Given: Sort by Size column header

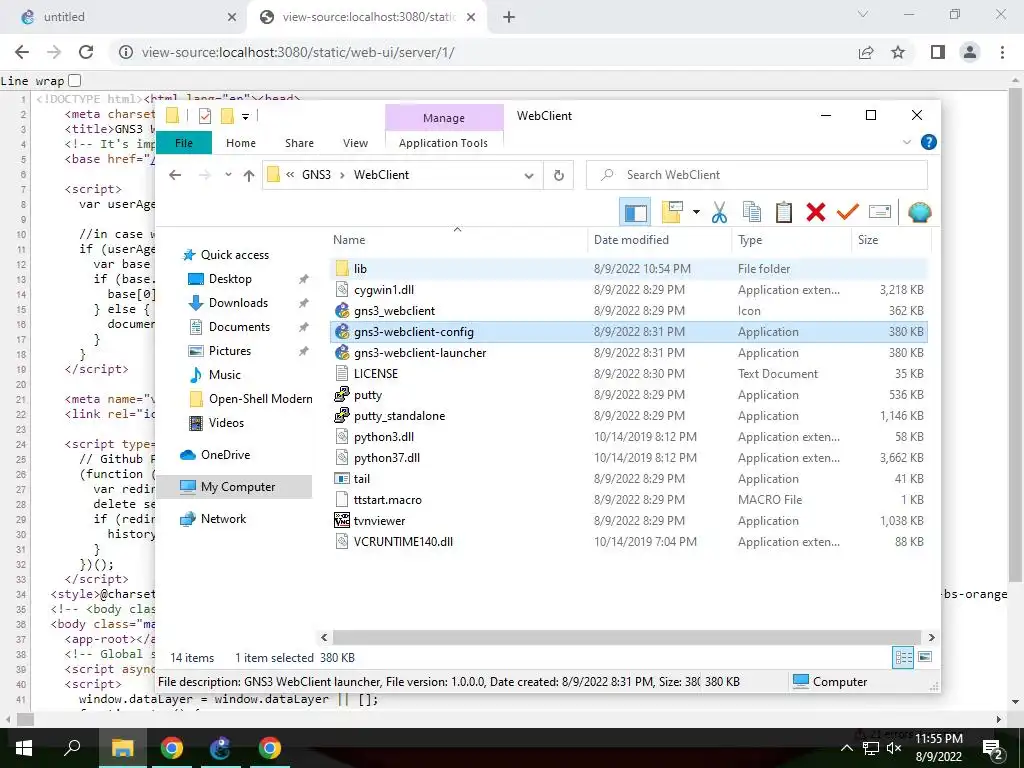Looking at the screenshot, I should pos(891,240).
